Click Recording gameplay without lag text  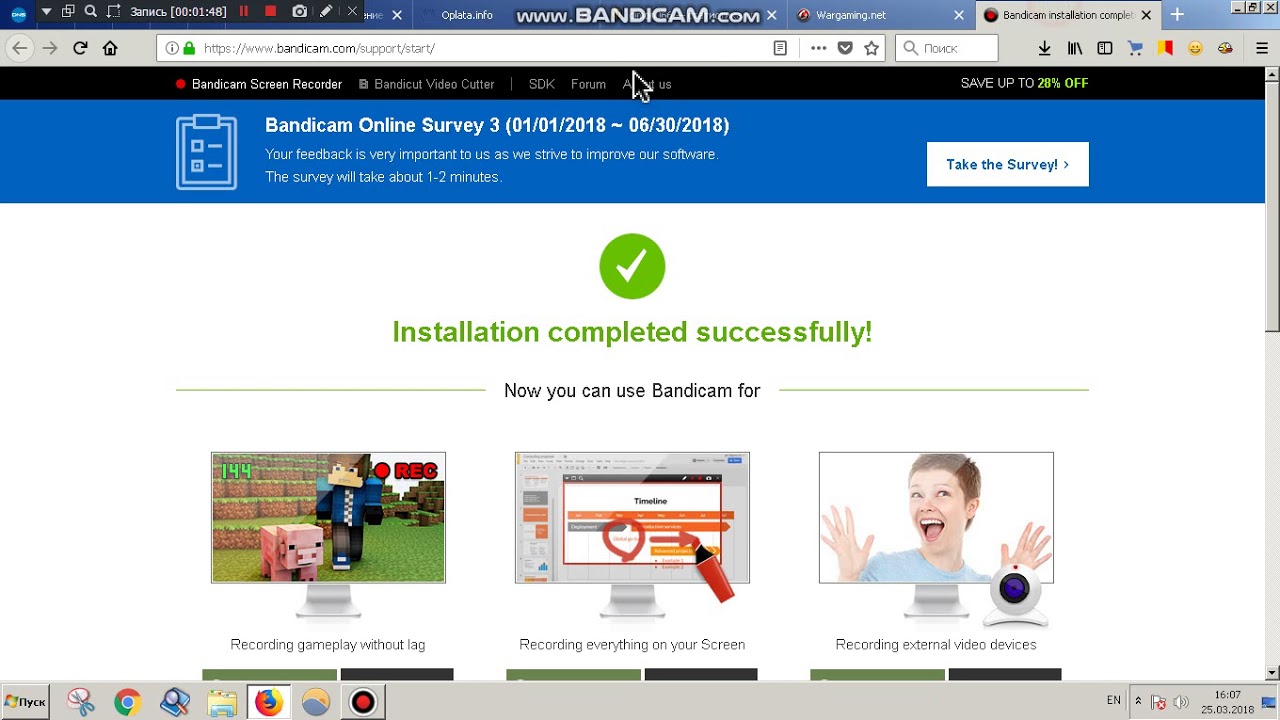click(328, 645)
